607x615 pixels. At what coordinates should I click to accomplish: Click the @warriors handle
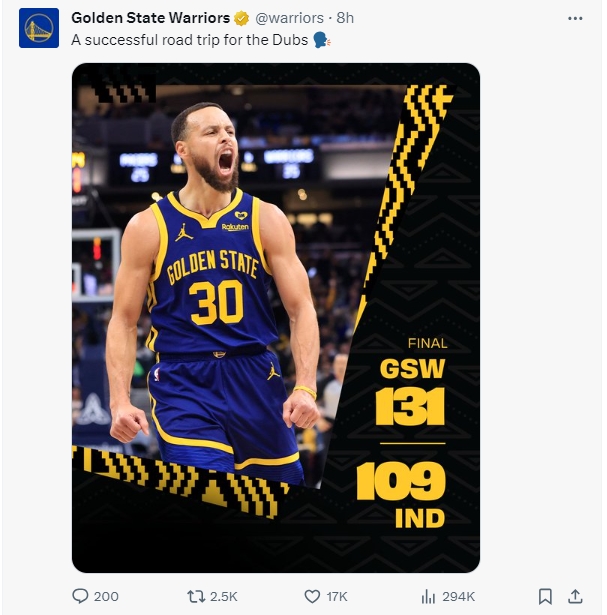pyautogui.click(x=290, y=19)
